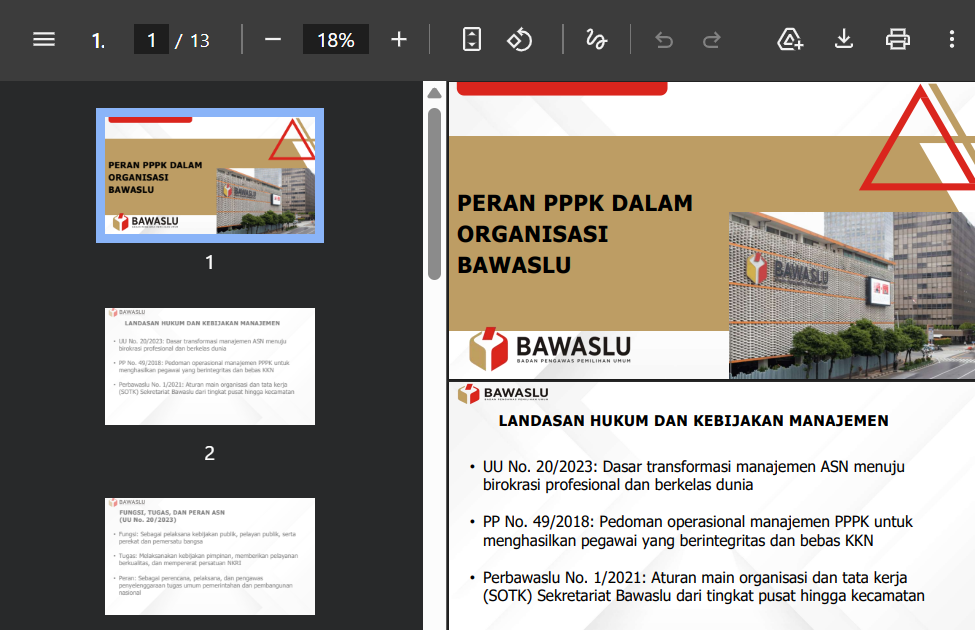Click the thumbnail label number 1
Viewport: 975px width, 630px height.
click(x=210, y=262)
